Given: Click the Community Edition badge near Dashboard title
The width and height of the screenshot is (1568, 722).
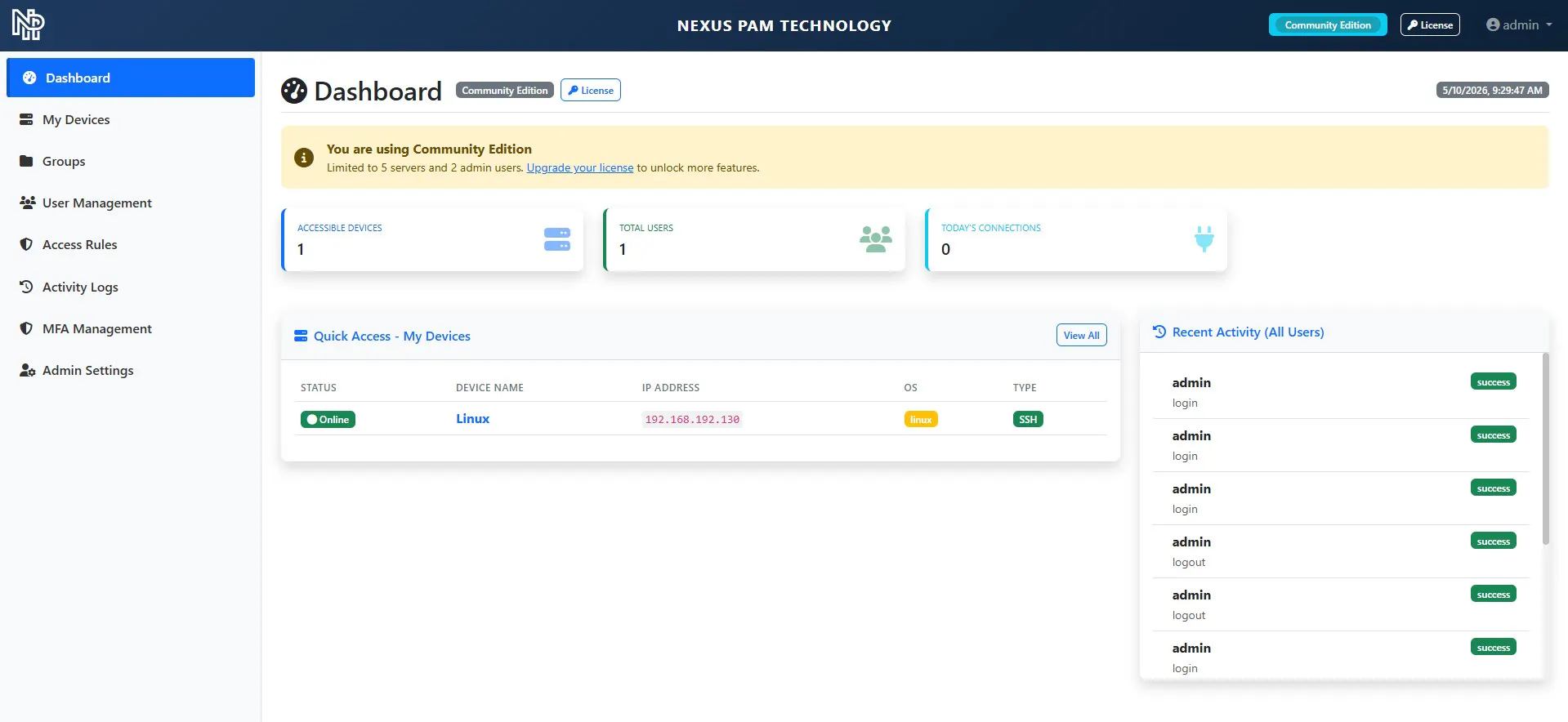Looking at the screenshot, I should [505, 90].
